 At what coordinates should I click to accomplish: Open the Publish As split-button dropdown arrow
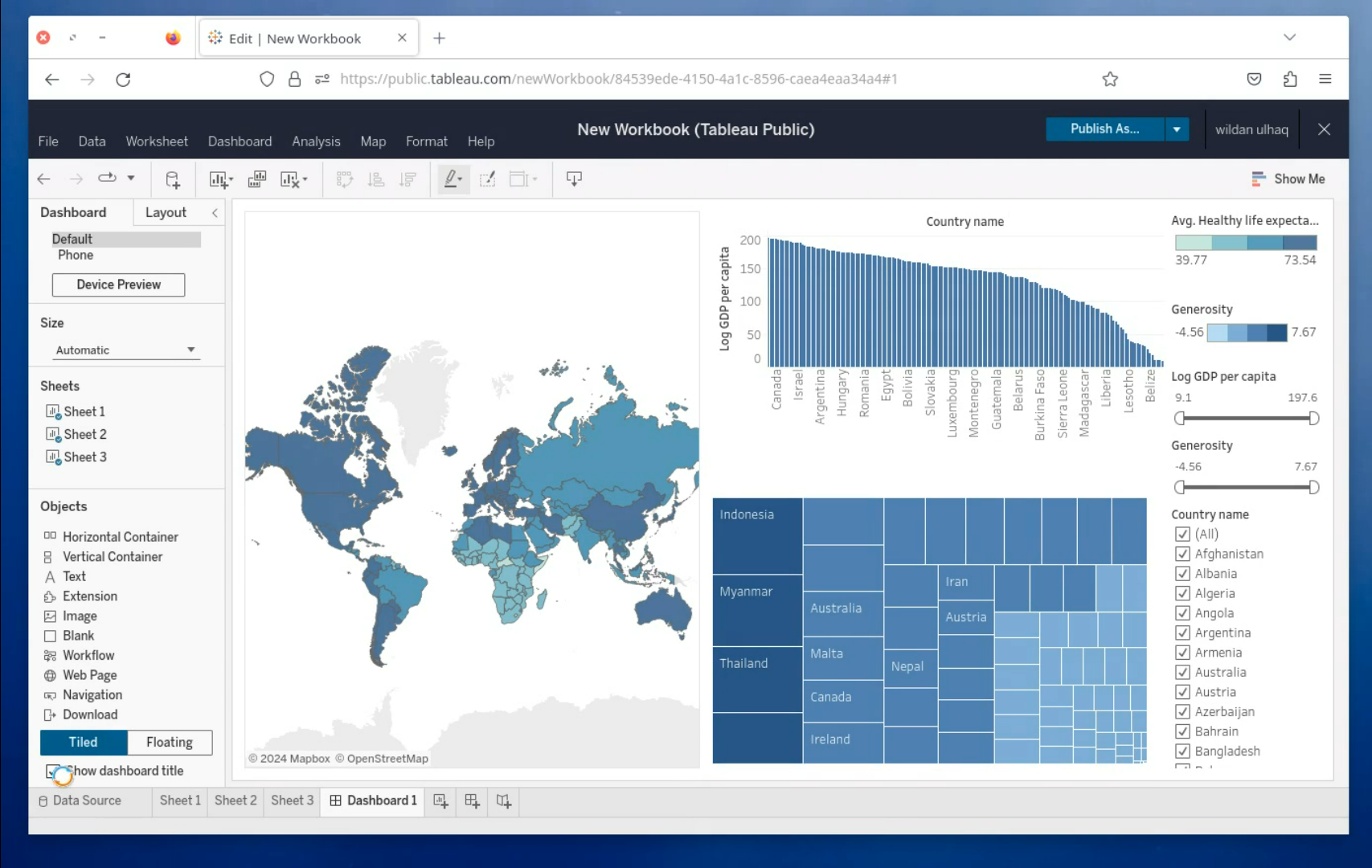tap(1177, 129)
